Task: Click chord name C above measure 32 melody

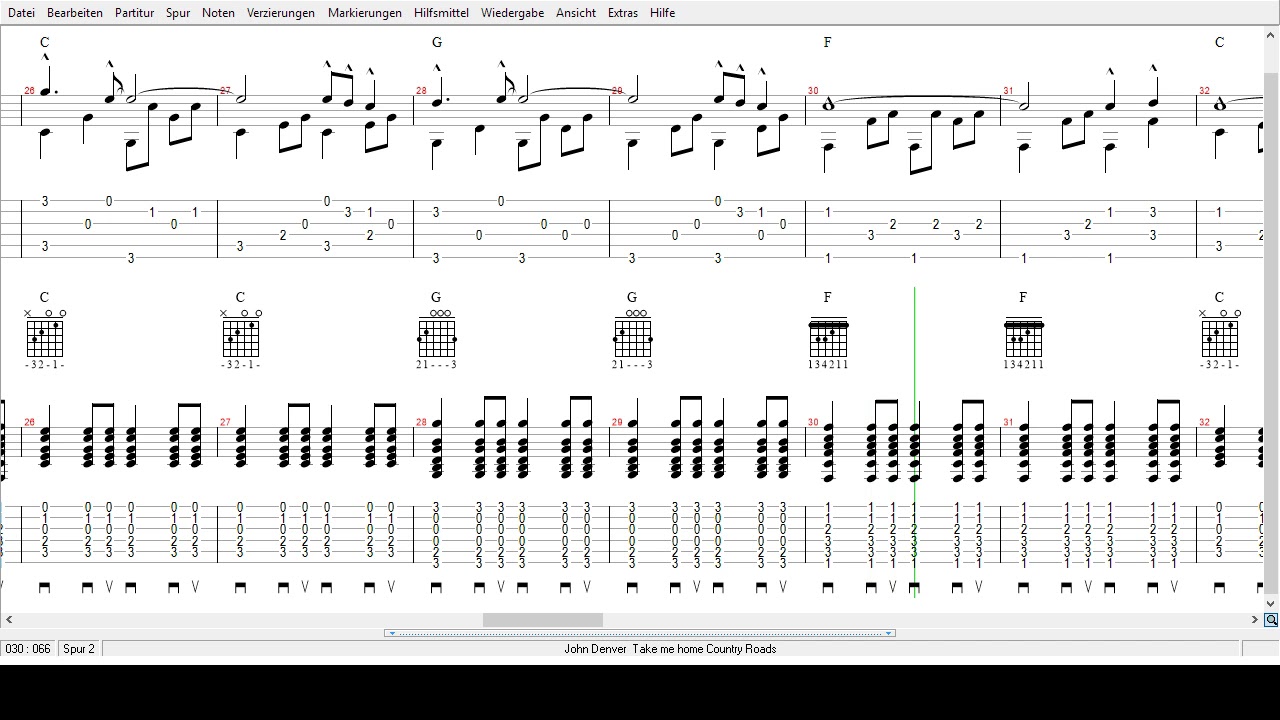Action: click(1220, 42)
